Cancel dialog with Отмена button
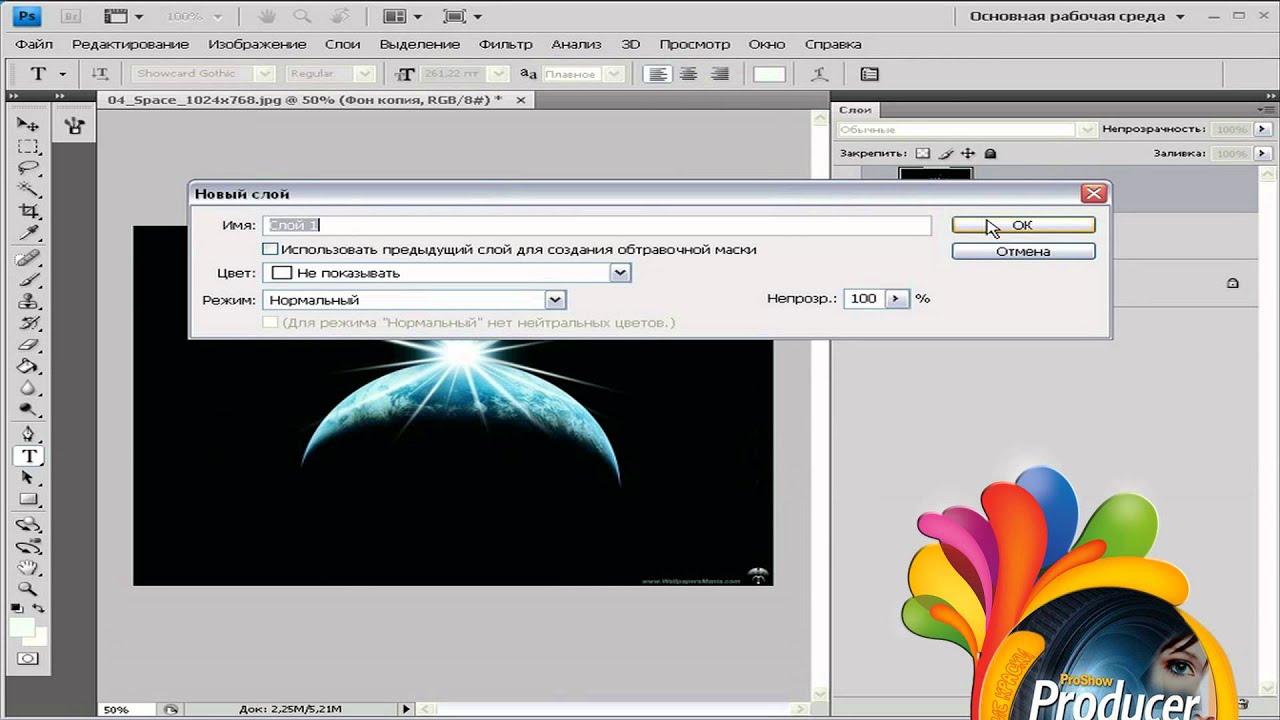Viewport: 1280px width, 720px height. coord(1023,251)
